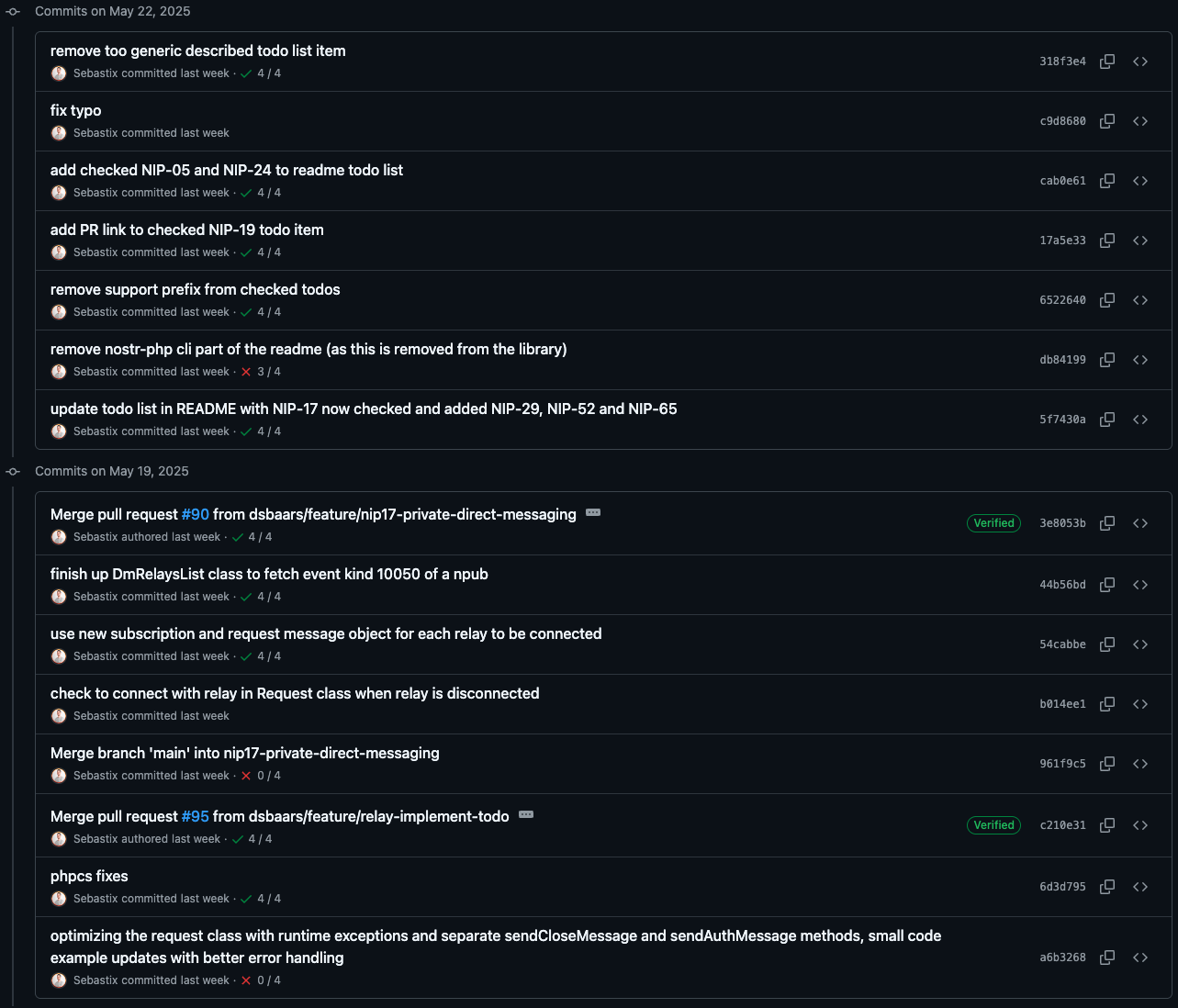Expand description of pull request #95 merge commit
This screenshot has width=1178, height=1008.
click(526, 814)
